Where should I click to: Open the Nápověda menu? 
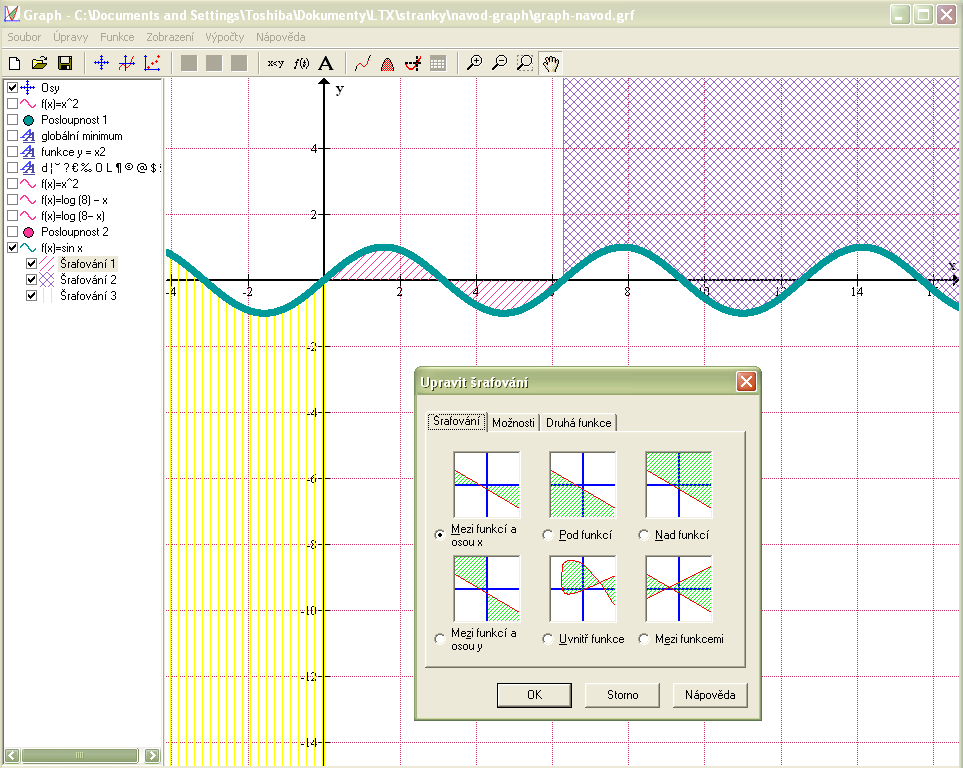[281, 37]
